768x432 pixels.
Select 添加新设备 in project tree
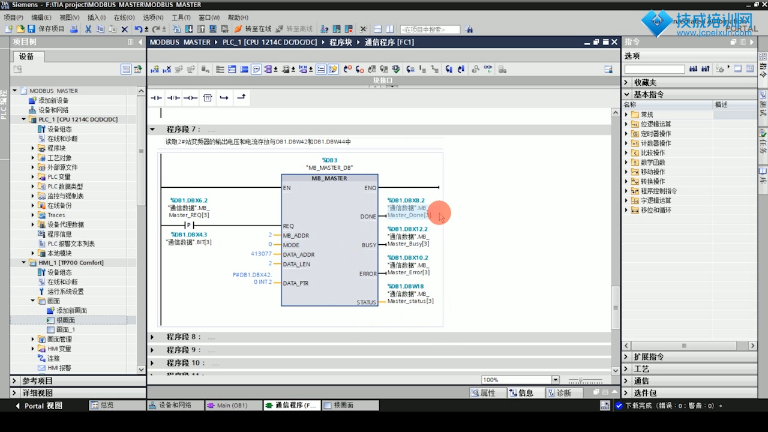click(x=53, y=100)
